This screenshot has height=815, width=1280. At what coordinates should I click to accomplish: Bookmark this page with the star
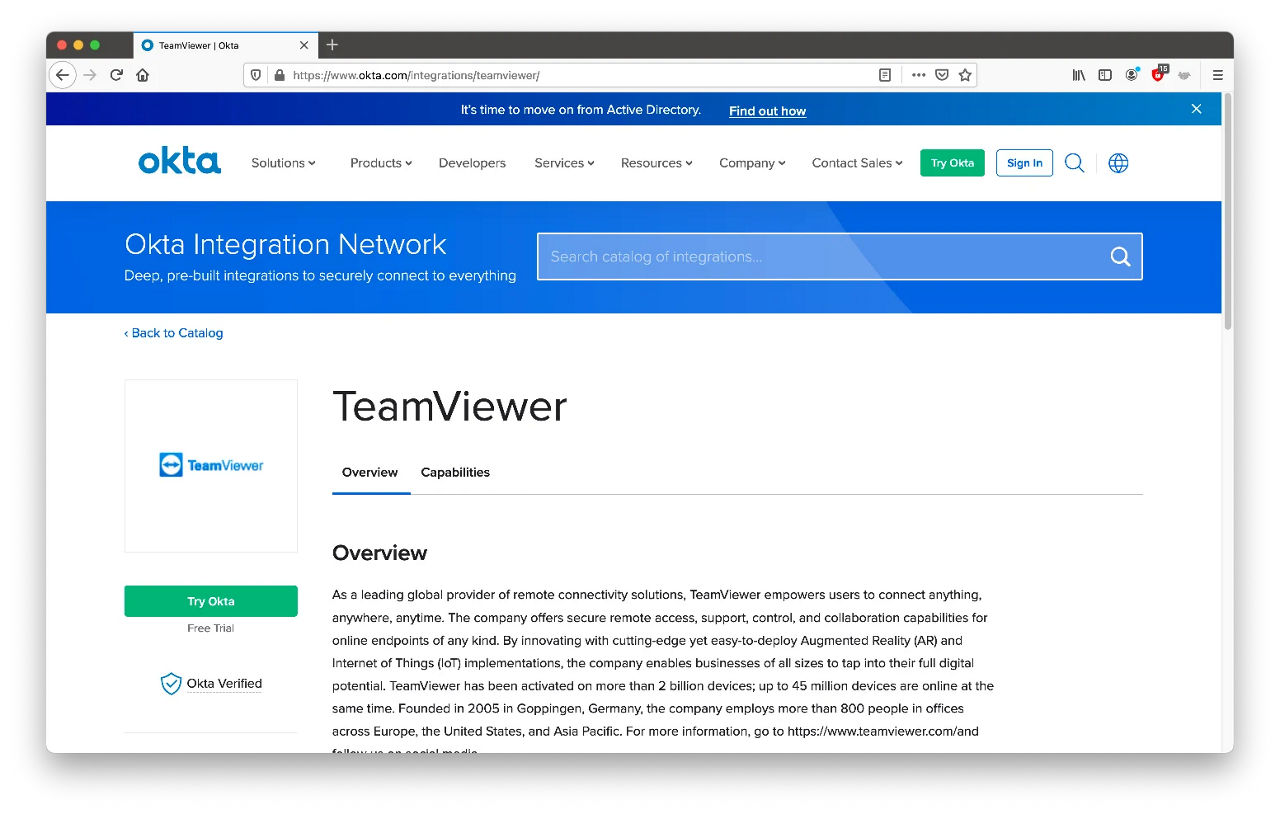tap(965, 75)
